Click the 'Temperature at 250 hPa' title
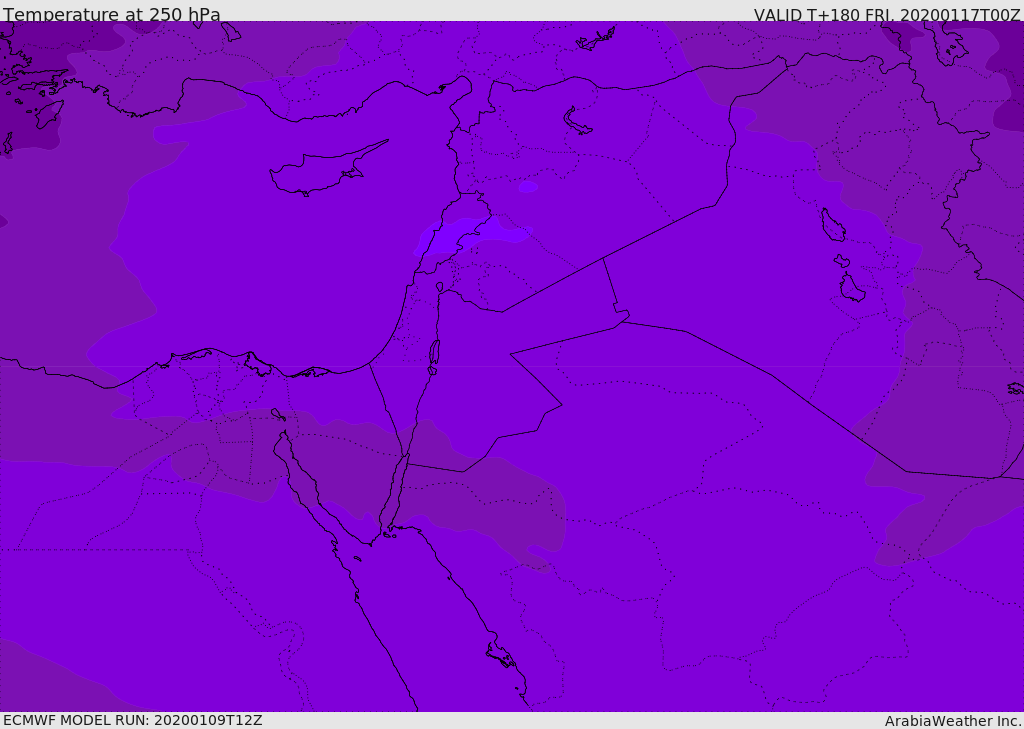This screenshot has width=1024, height=729. pyautogui.click(x=112, y=14)
